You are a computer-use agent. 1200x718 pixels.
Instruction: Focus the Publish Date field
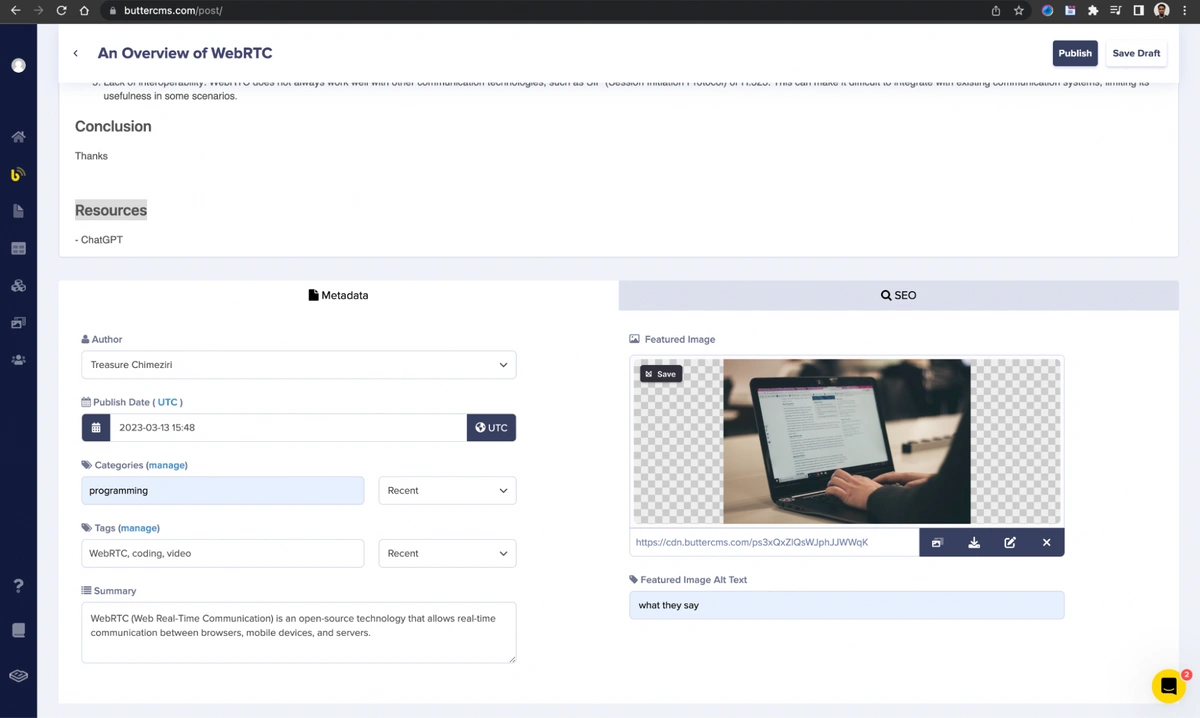click(288, 428)
